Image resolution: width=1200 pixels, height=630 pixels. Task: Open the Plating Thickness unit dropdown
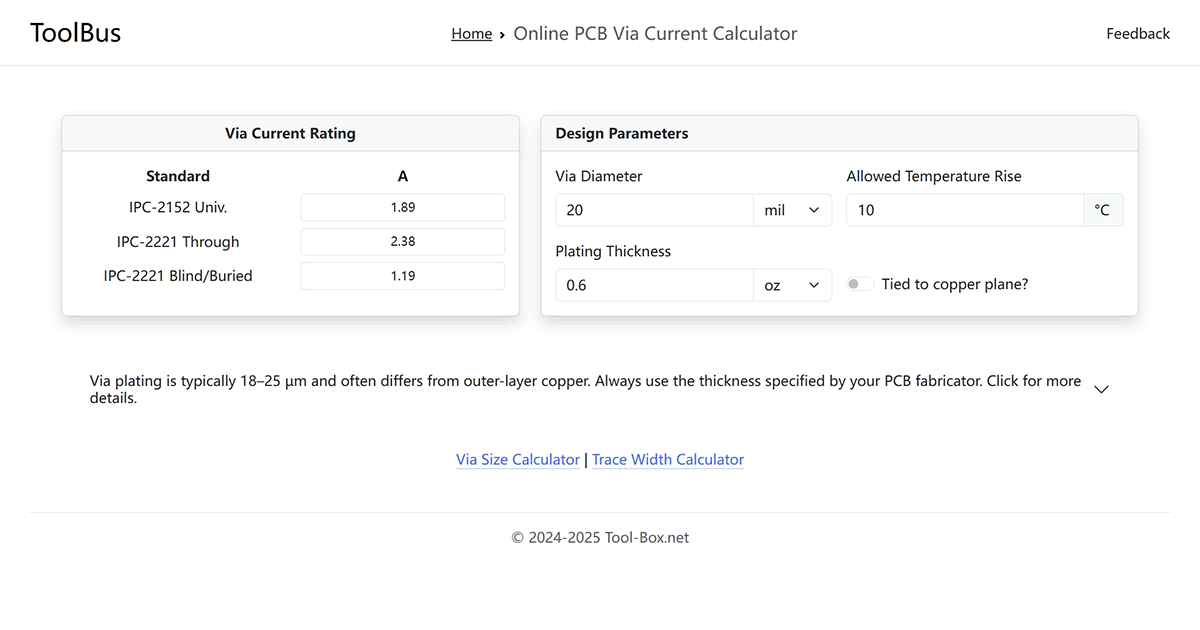point(792,285)
